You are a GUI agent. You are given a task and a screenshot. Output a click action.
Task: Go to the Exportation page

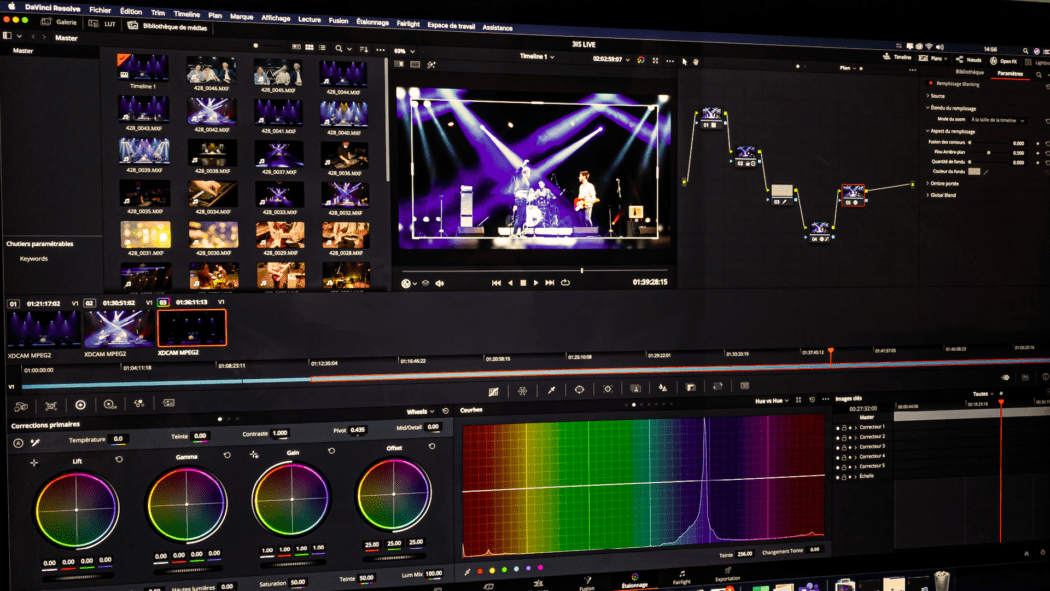click(727, 574)
